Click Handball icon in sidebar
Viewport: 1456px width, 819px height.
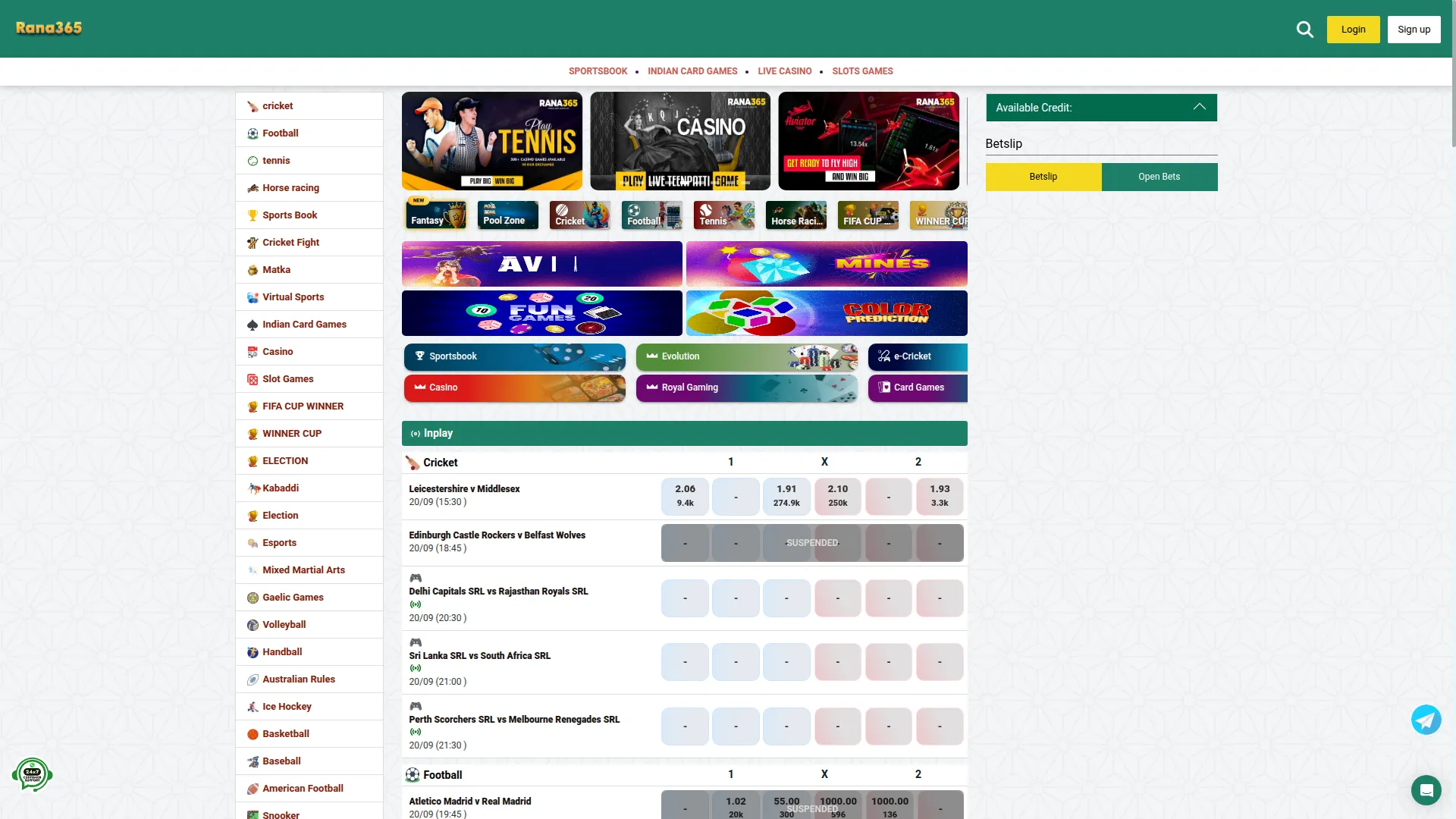253,652
